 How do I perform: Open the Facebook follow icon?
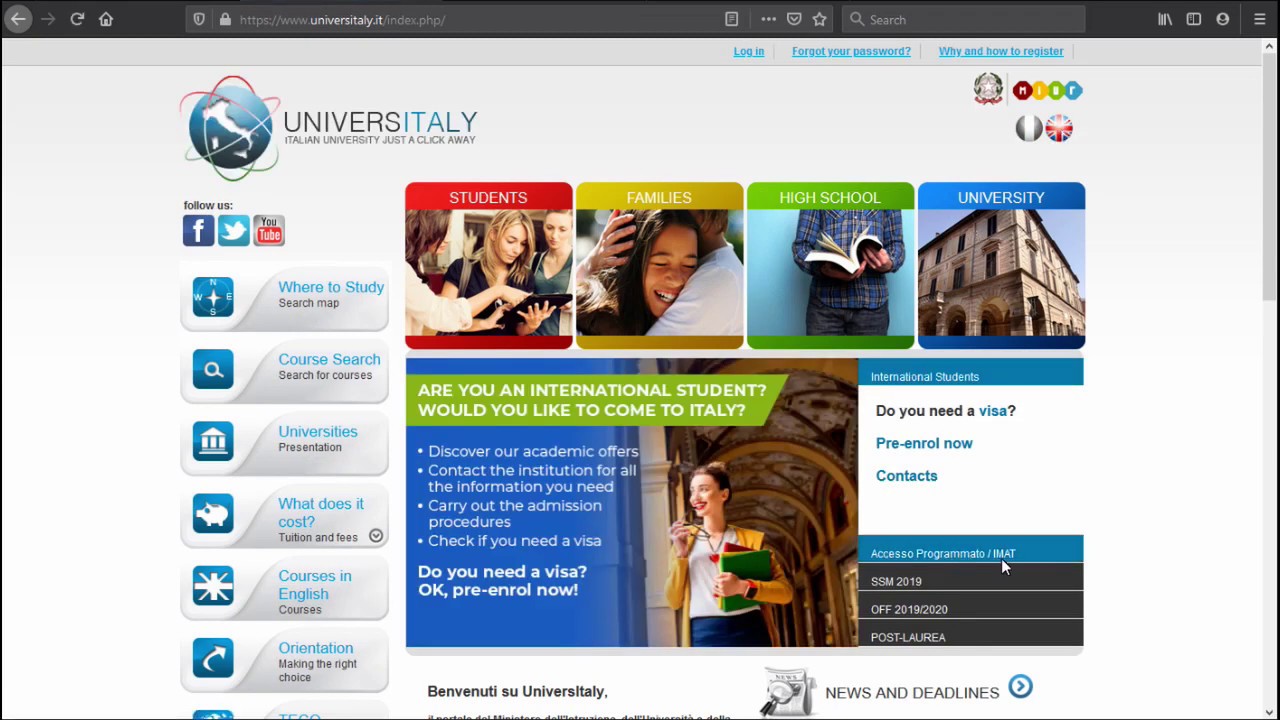coord(198,231)
